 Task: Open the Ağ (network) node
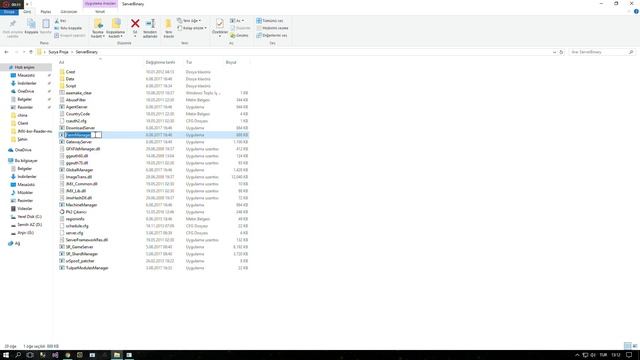17,243
